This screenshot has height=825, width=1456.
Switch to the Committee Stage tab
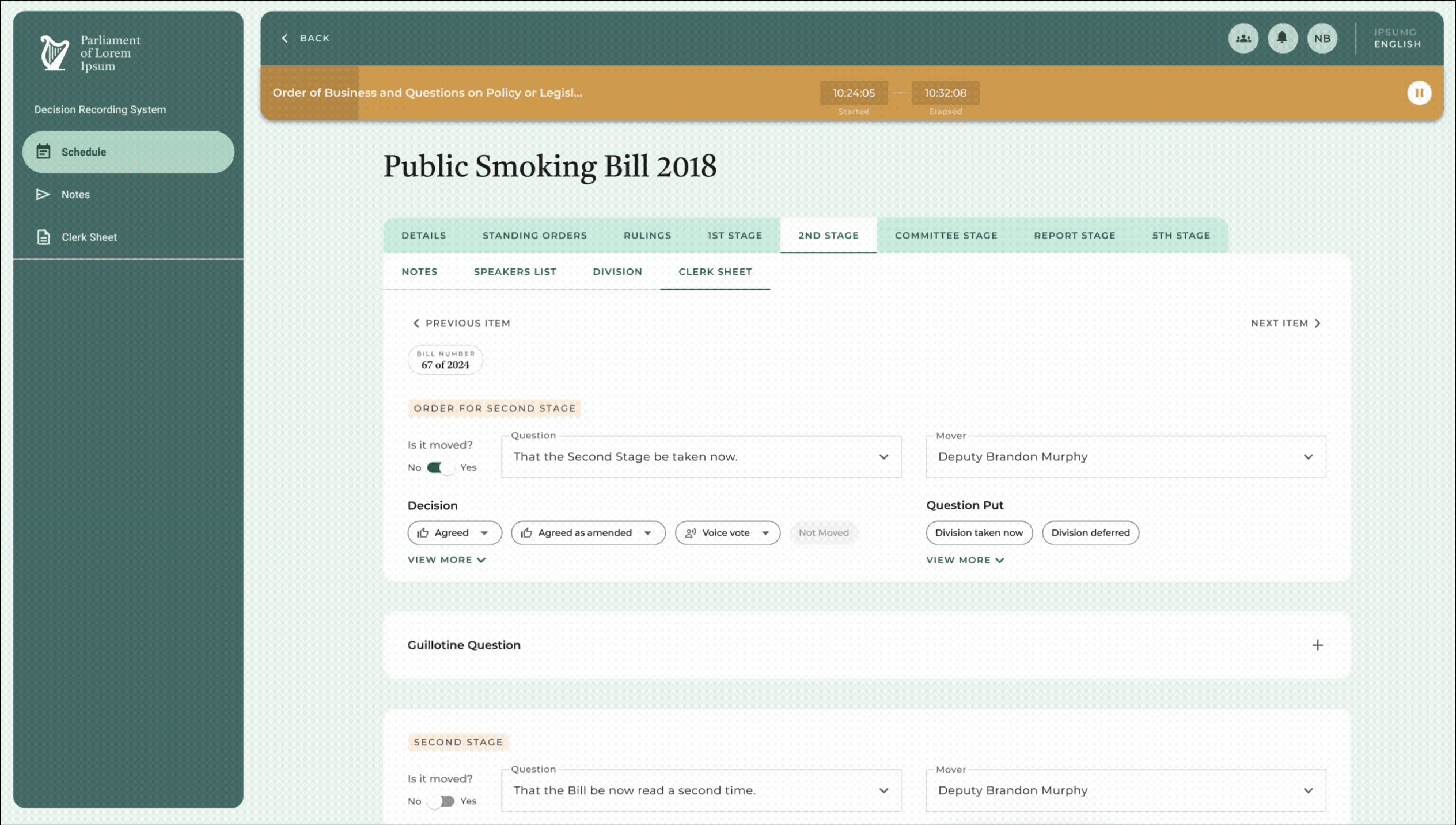click(x=946, y=235)
